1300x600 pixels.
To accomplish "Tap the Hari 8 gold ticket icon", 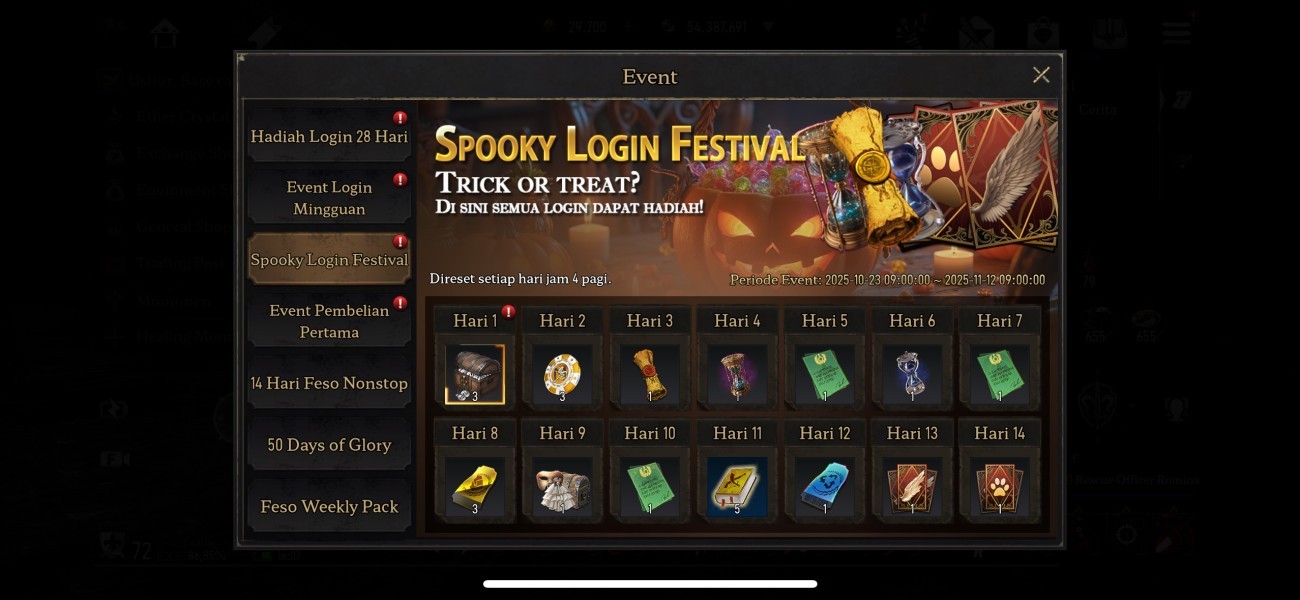I will click(475, 487).
